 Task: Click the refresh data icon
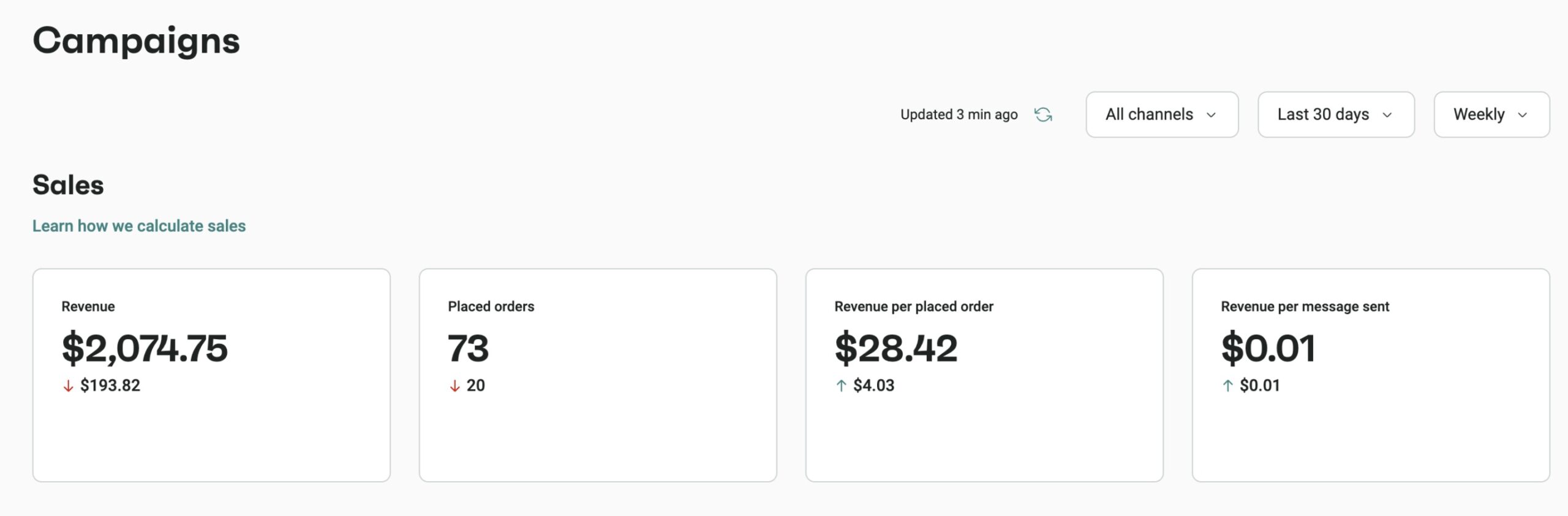click(x=1043, y=114)
